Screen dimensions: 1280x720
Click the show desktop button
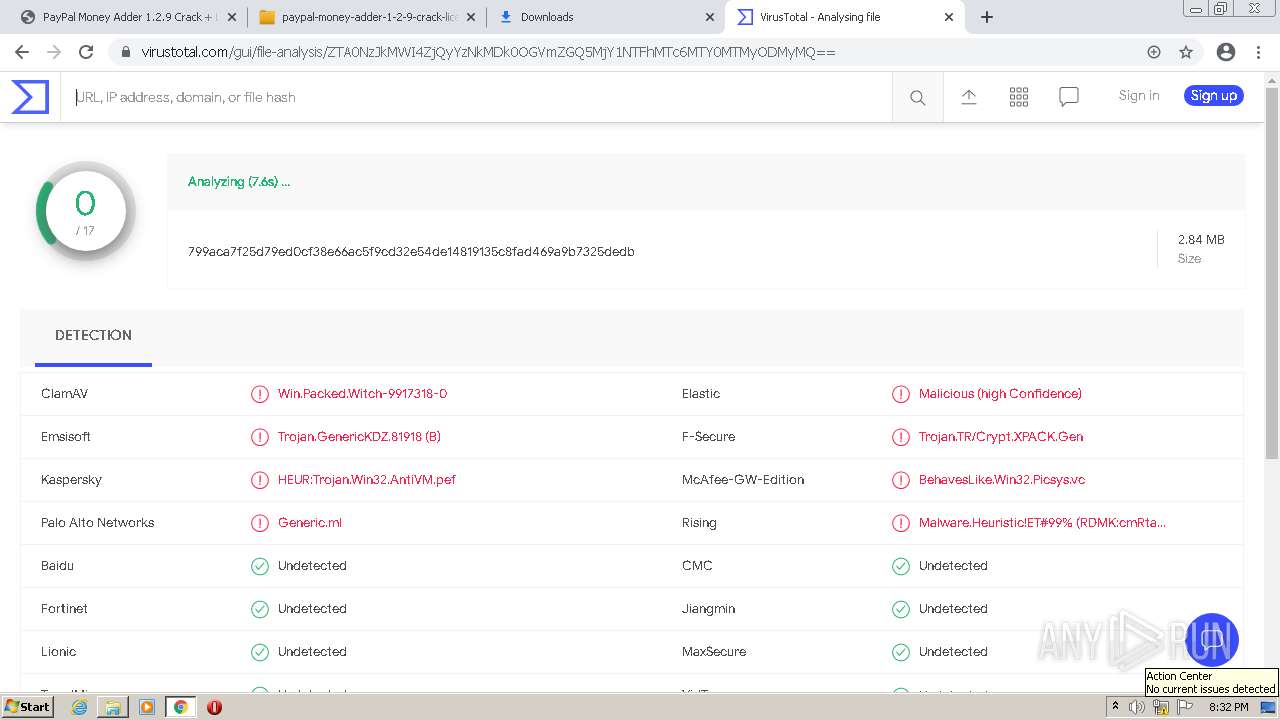(x=1269, y=707)
